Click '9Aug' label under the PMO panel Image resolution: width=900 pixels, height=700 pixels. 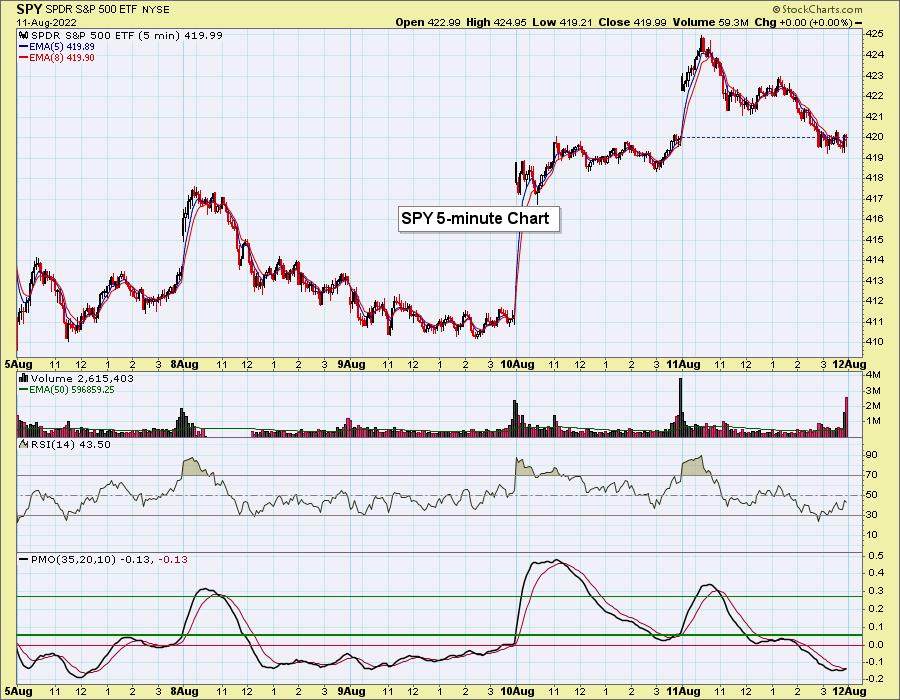click(351, 691)
